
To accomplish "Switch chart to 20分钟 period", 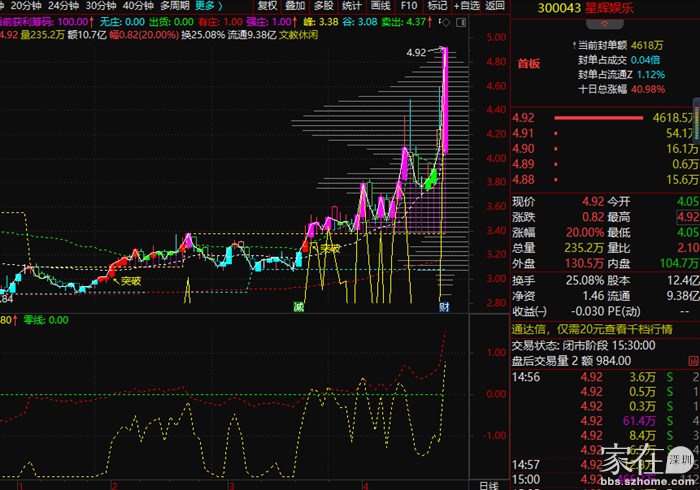I will [26, 5].
